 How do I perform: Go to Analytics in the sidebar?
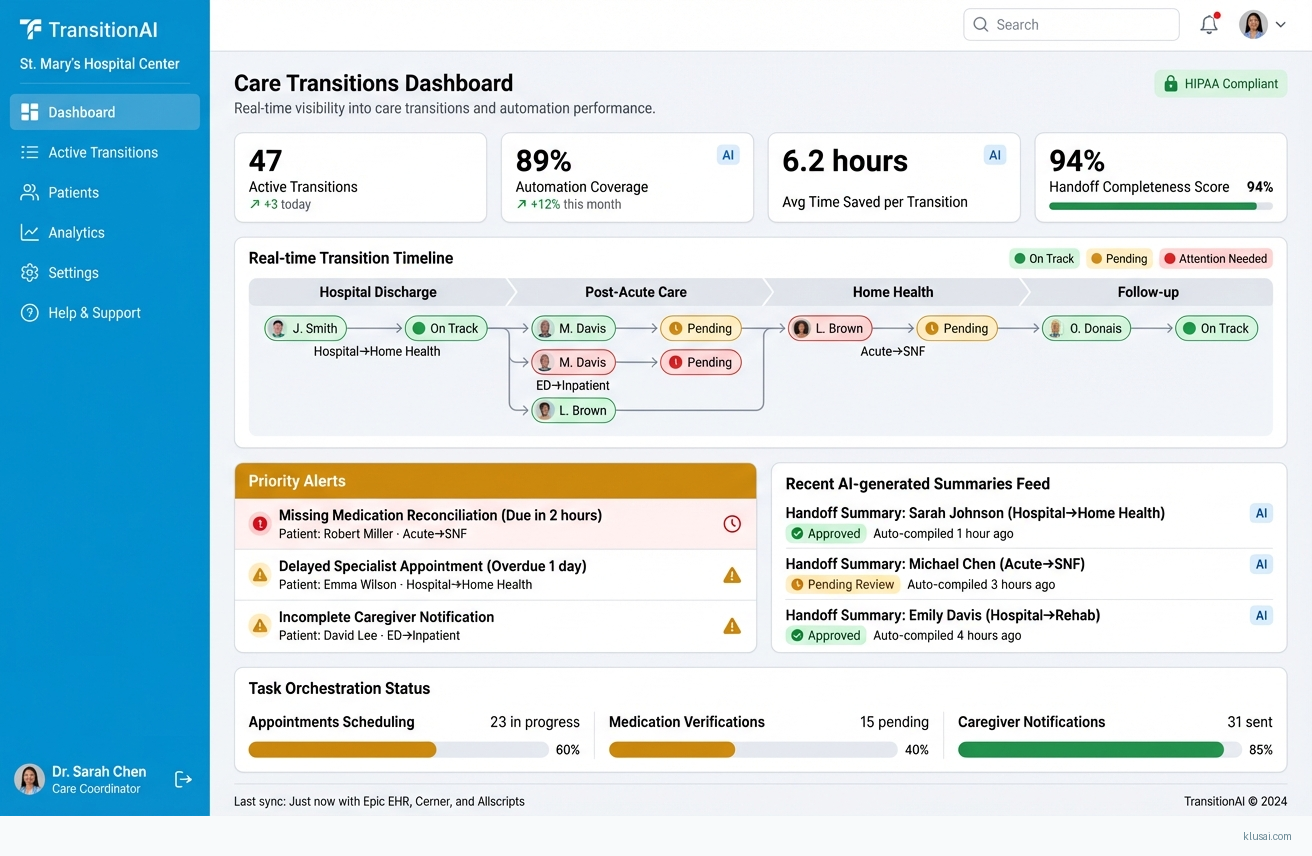[x=76, y=232]
